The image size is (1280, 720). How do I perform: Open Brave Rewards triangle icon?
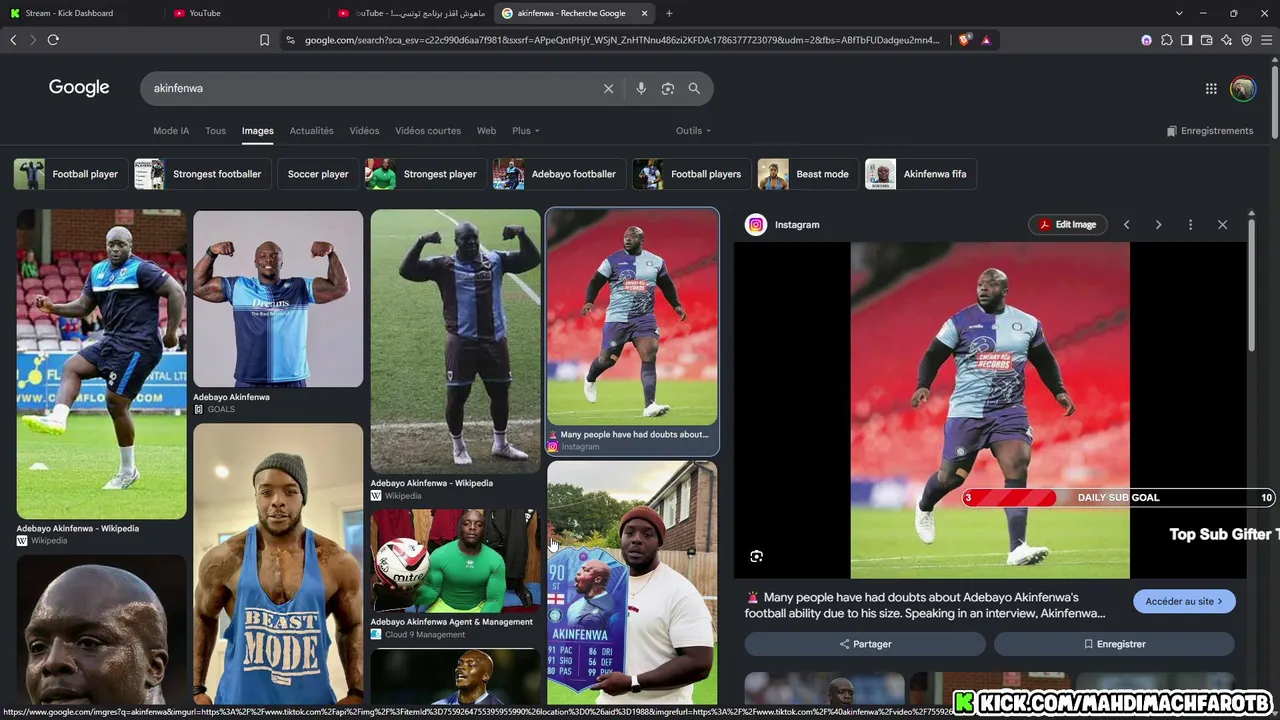[986, 40]
